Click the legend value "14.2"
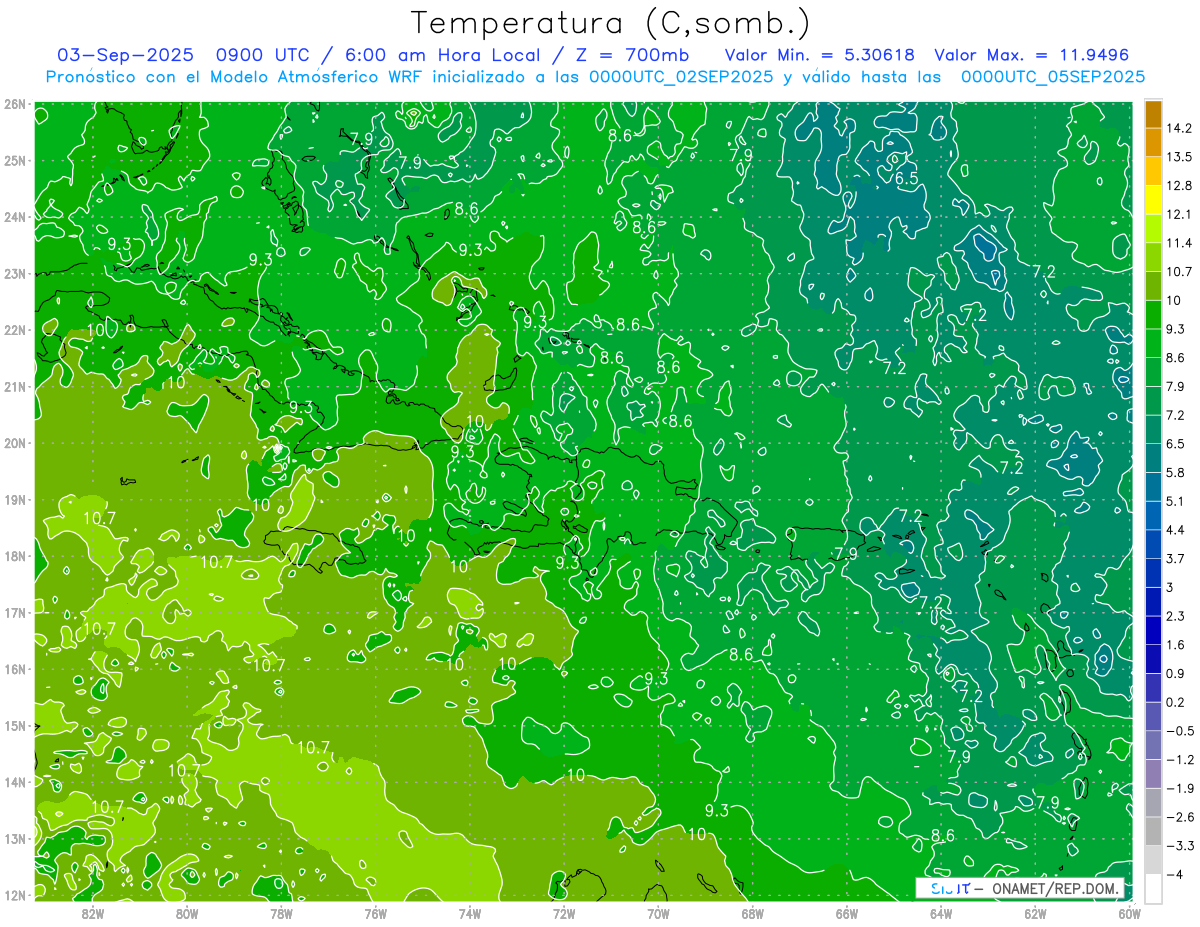1200x927 pixels. pos(1179,128)
